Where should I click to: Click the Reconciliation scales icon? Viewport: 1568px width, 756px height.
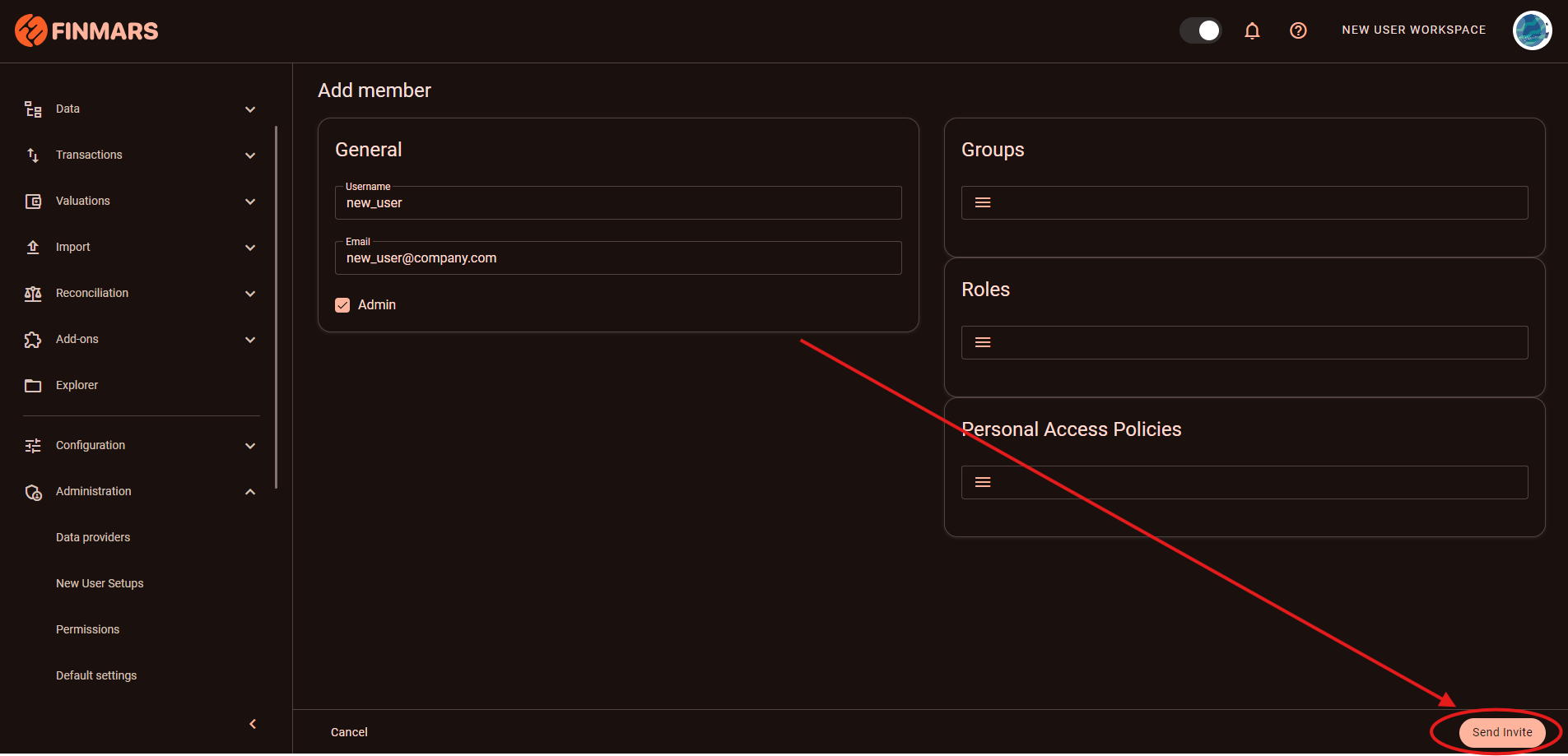coord(33,293)
